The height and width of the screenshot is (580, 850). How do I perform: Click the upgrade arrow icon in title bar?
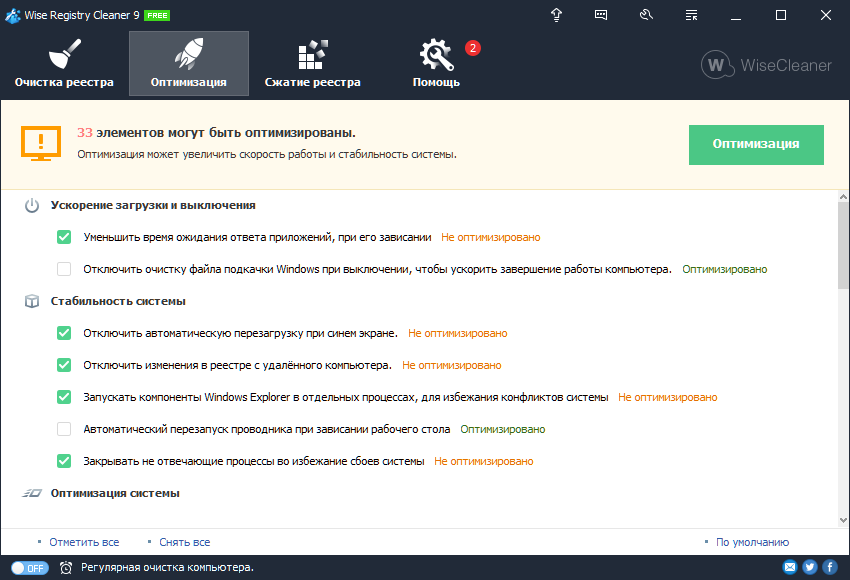pyautogui.click(x=556, y=15)
